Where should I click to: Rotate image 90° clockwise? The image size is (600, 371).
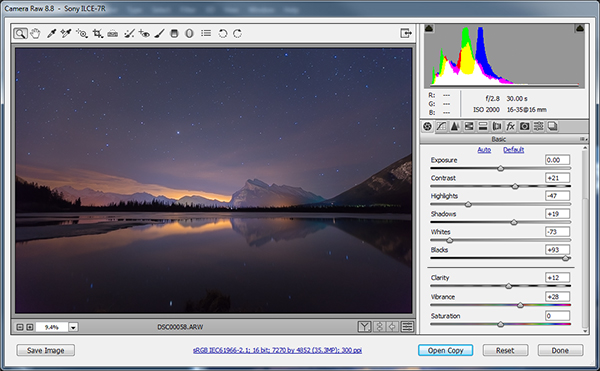click(238, 34)
